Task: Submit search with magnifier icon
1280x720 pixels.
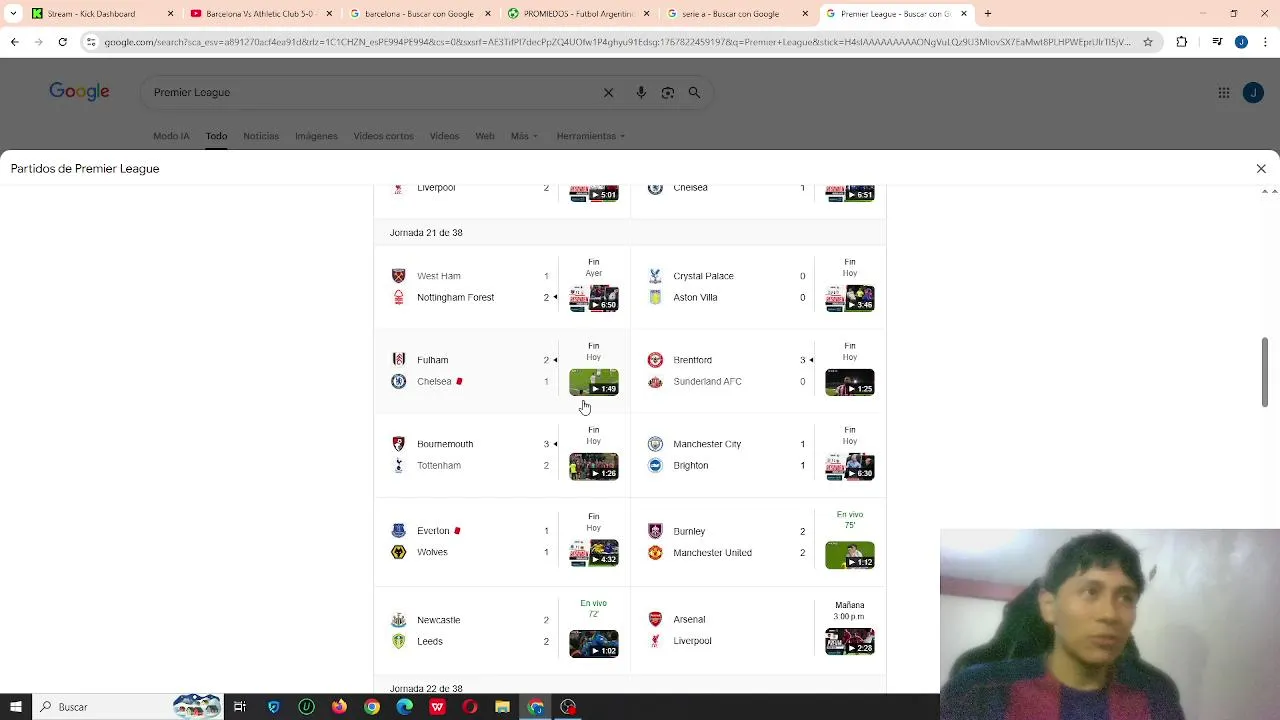Action: tap(694, 92)
